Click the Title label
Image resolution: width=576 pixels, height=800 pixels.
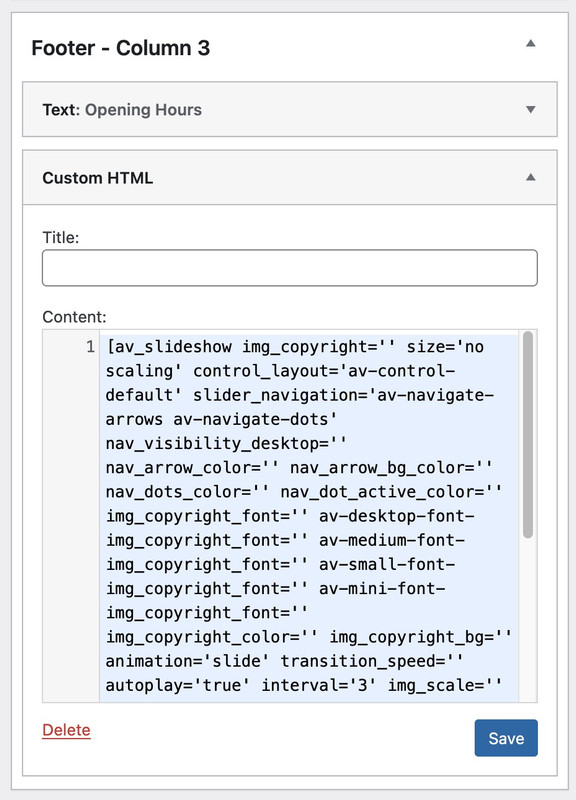pyautogui.click(x=61, y=238)
